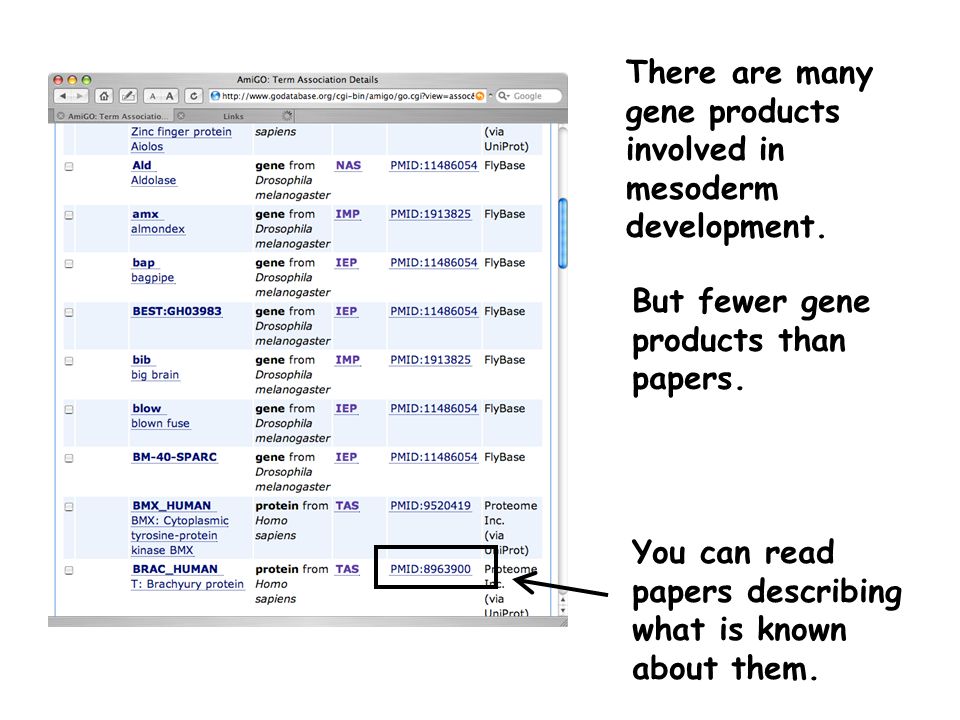Screen dimensions: 960x720
Task: Open the T: Brachyury protein link
Action: point(187,583)
